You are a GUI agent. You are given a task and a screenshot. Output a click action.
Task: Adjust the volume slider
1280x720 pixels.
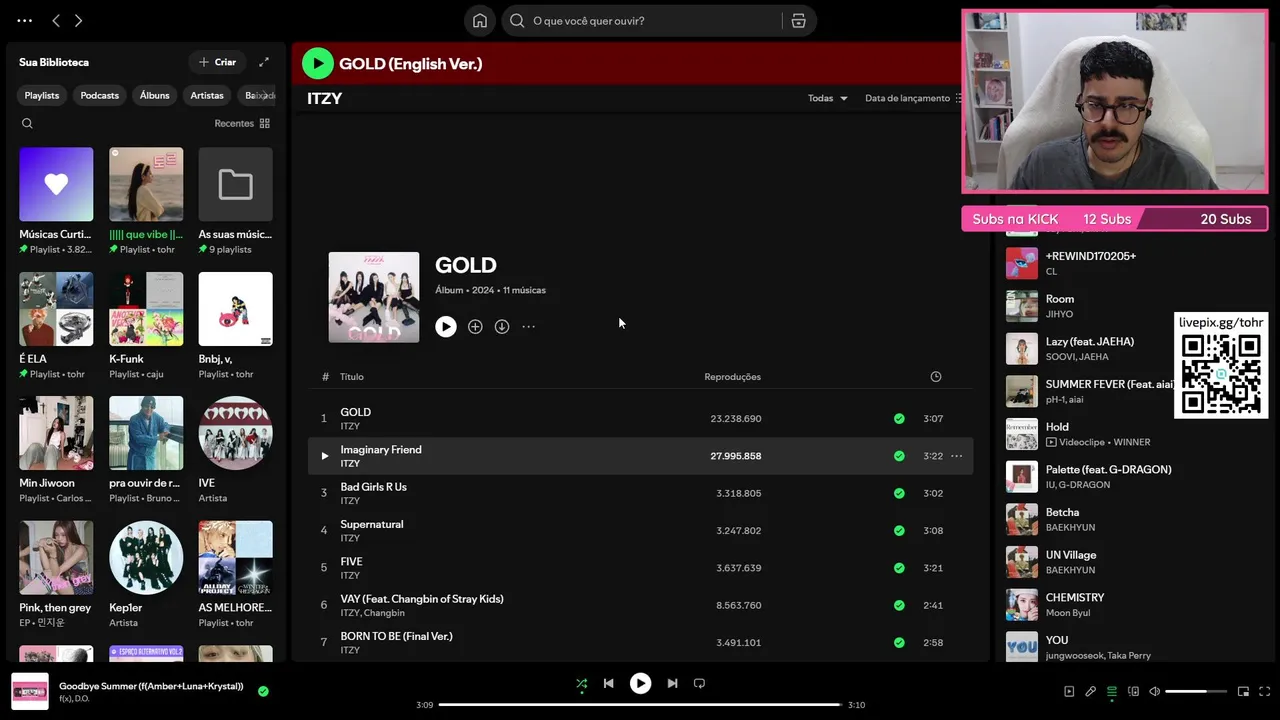(x=1196, y=691)
